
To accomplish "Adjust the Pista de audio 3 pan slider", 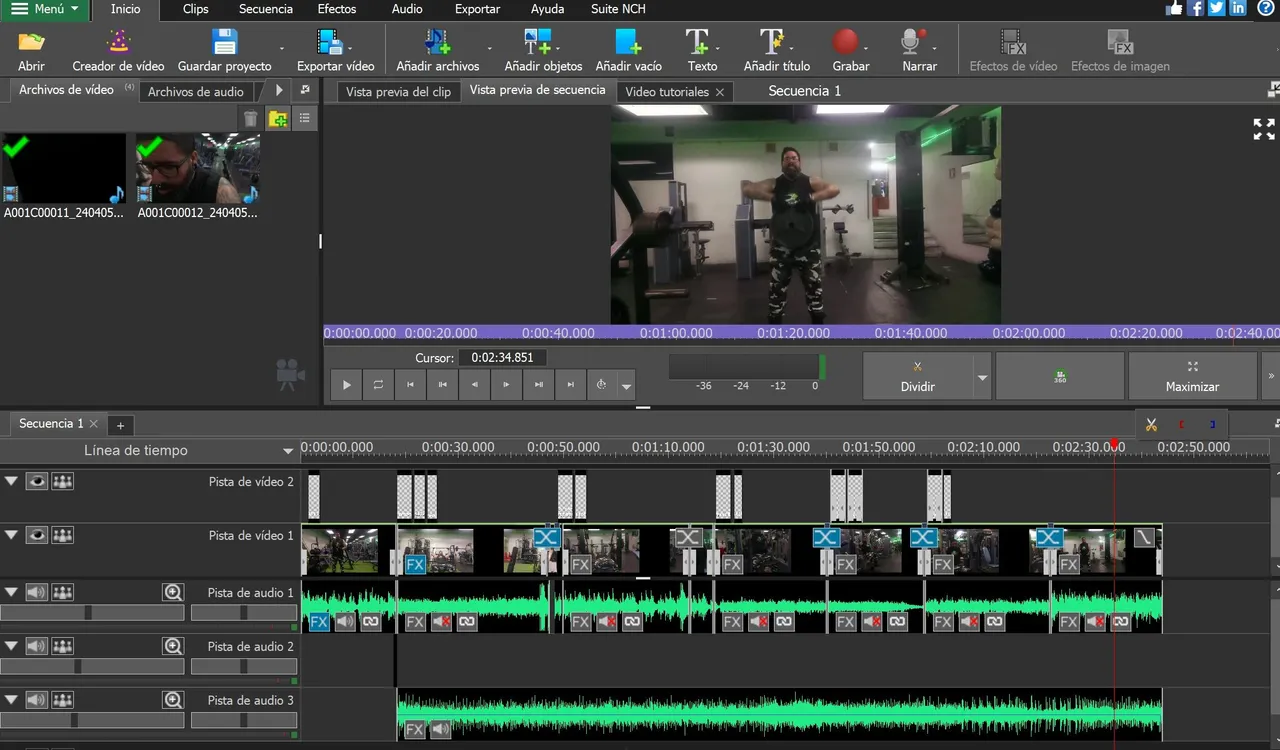I will 244,720.
